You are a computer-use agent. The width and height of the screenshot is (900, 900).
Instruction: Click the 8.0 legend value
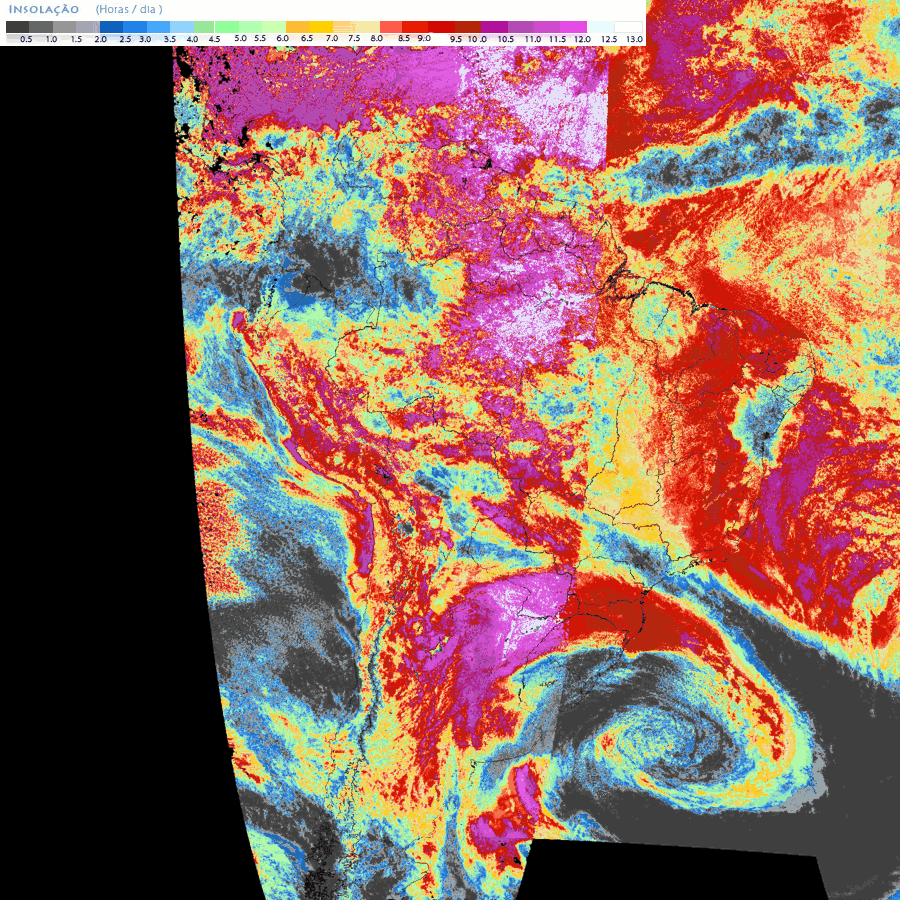[377, 38]
